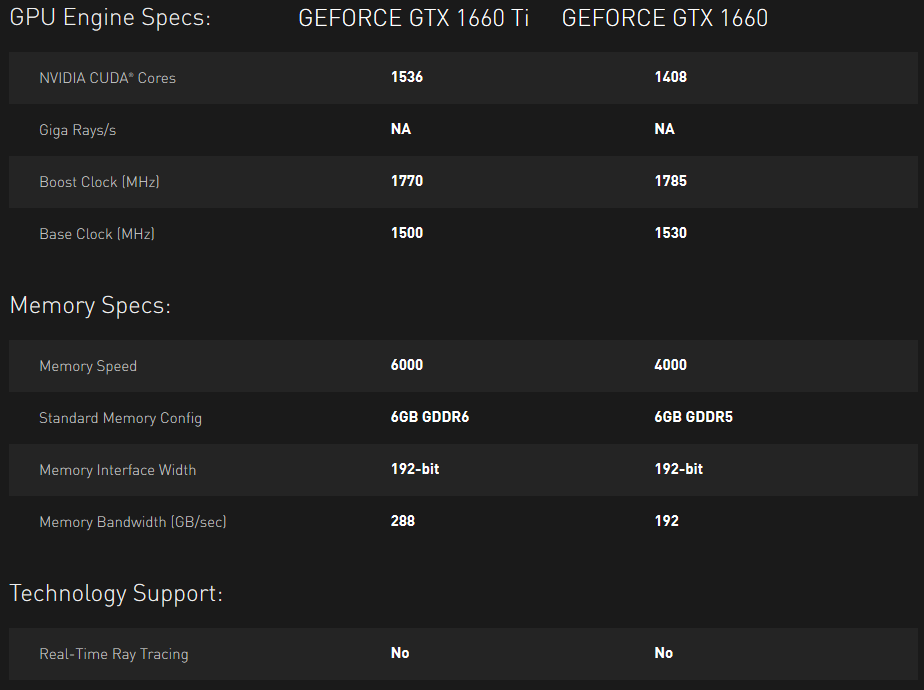The image size is (924, 690).
Task: Select the Memory Specs section heading
Action: coord(90,305)
